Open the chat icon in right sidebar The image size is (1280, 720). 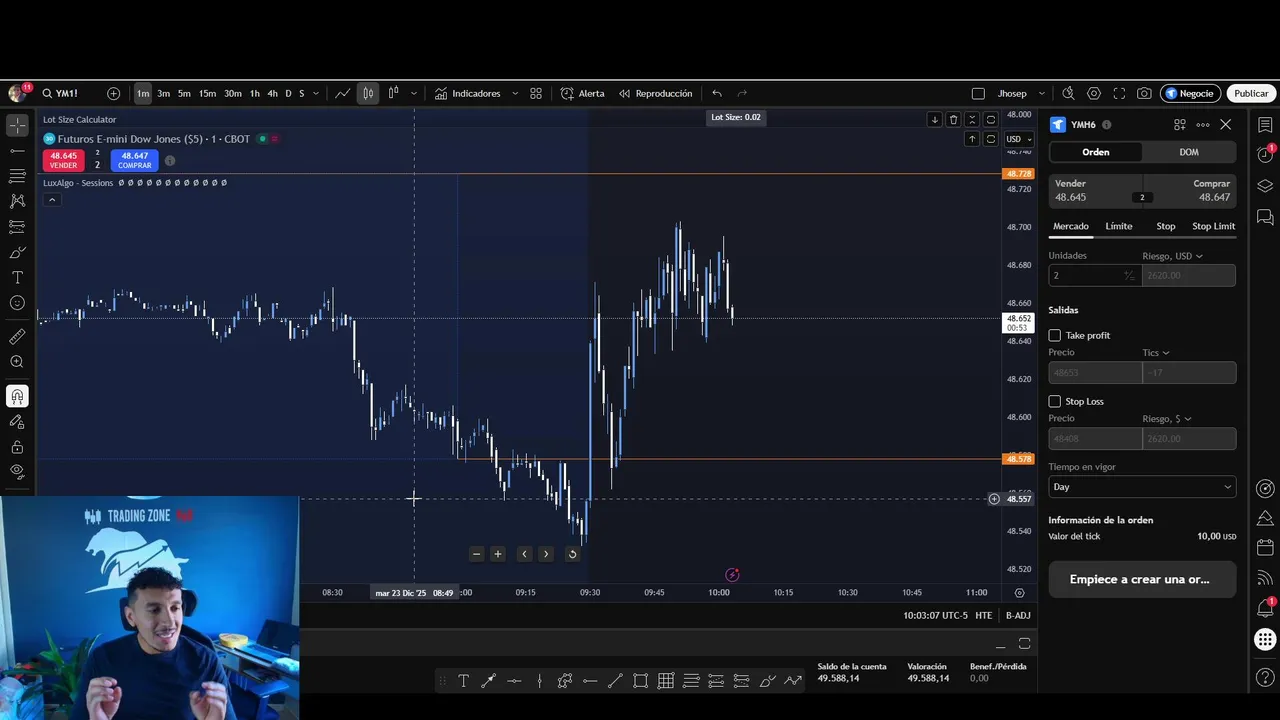tap(1265, 217)
